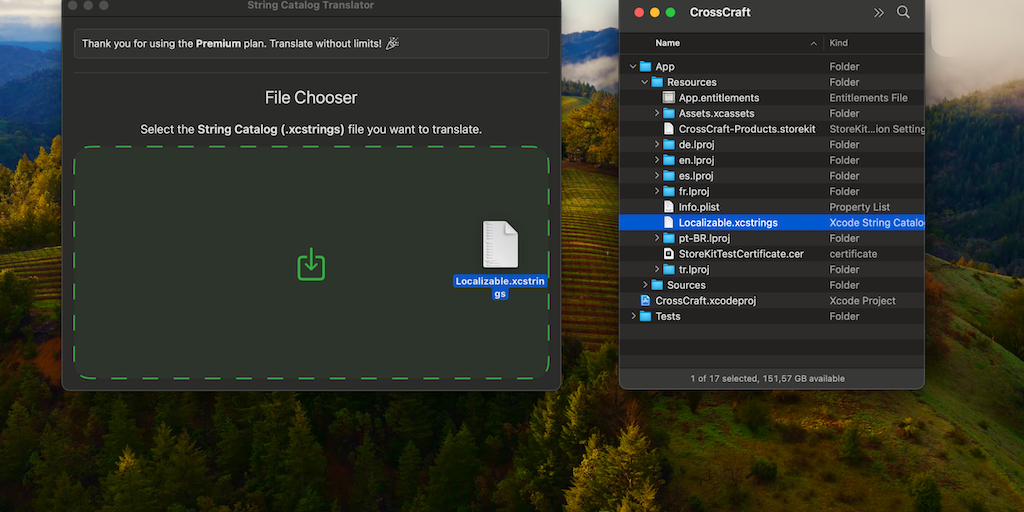Select the CrossCraft.xcodeproj project icon

click(645, 301)
